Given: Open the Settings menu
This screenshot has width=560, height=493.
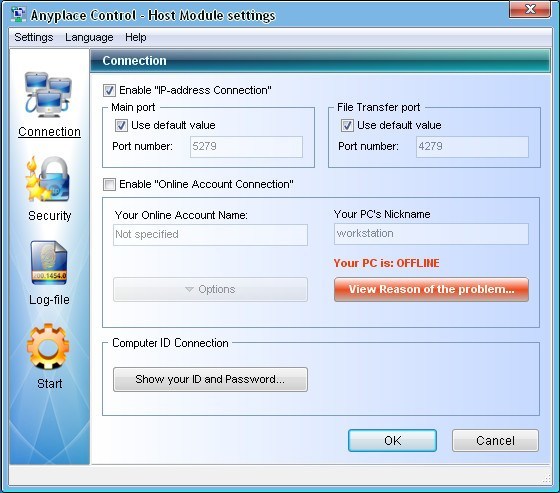Looking at the screenshot, I should pos(34,37).
